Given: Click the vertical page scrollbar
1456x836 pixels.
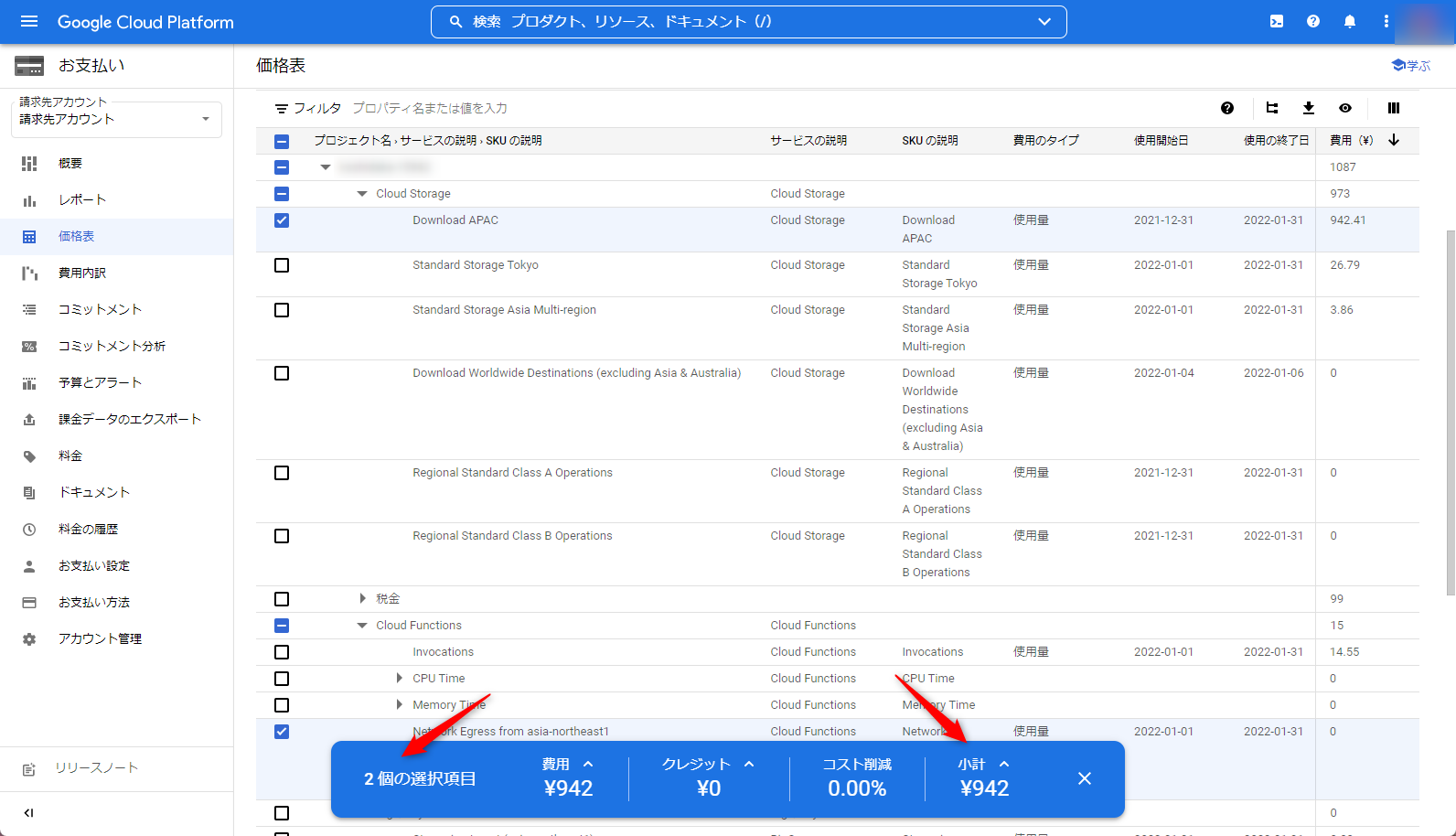Looking at the screenshot, I should (1451, 412).
